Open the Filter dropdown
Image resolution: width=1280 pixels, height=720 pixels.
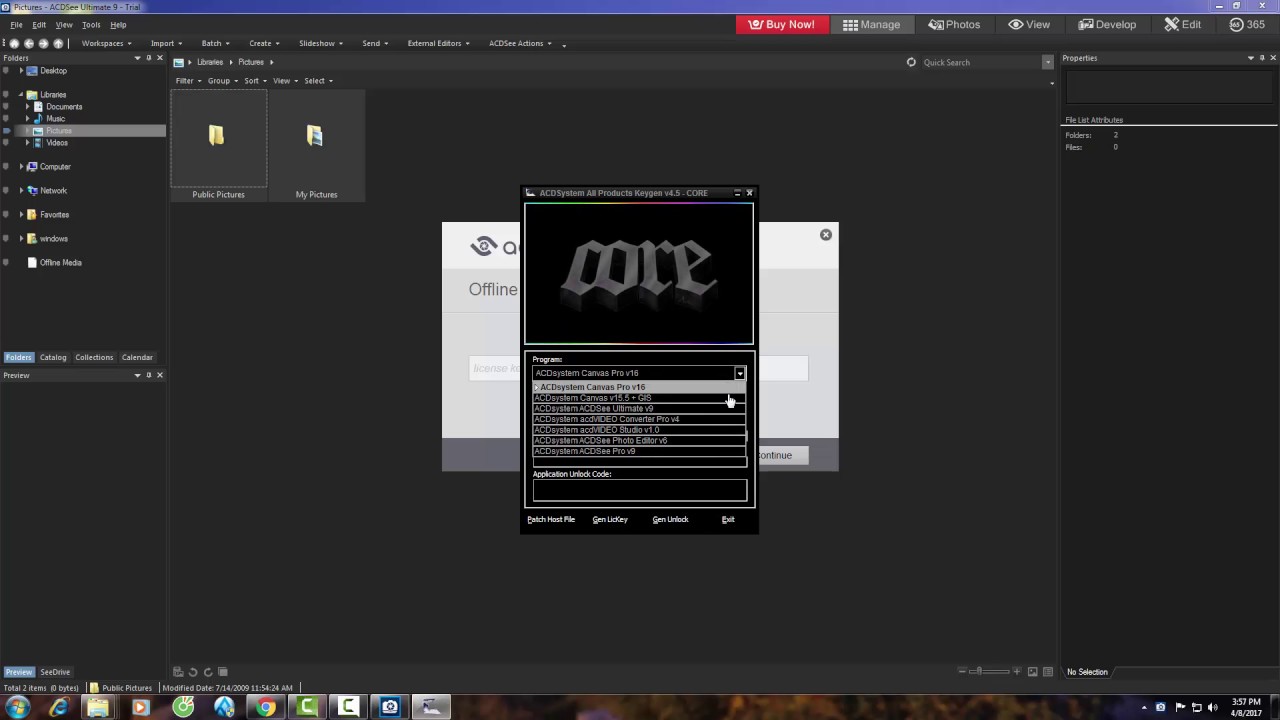coord(188,80)
